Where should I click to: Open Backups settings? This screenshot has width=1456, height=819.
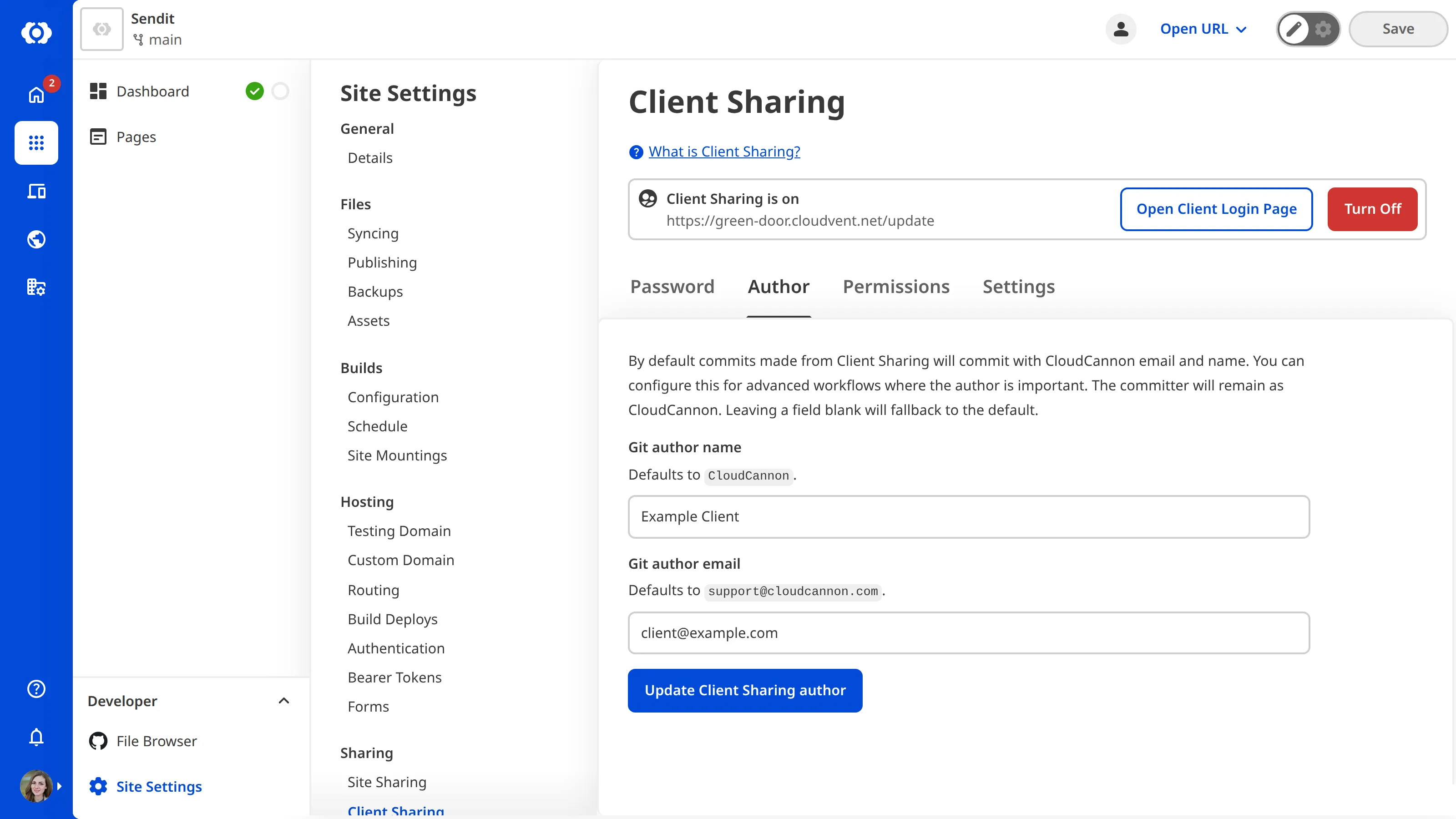(375, 292)
